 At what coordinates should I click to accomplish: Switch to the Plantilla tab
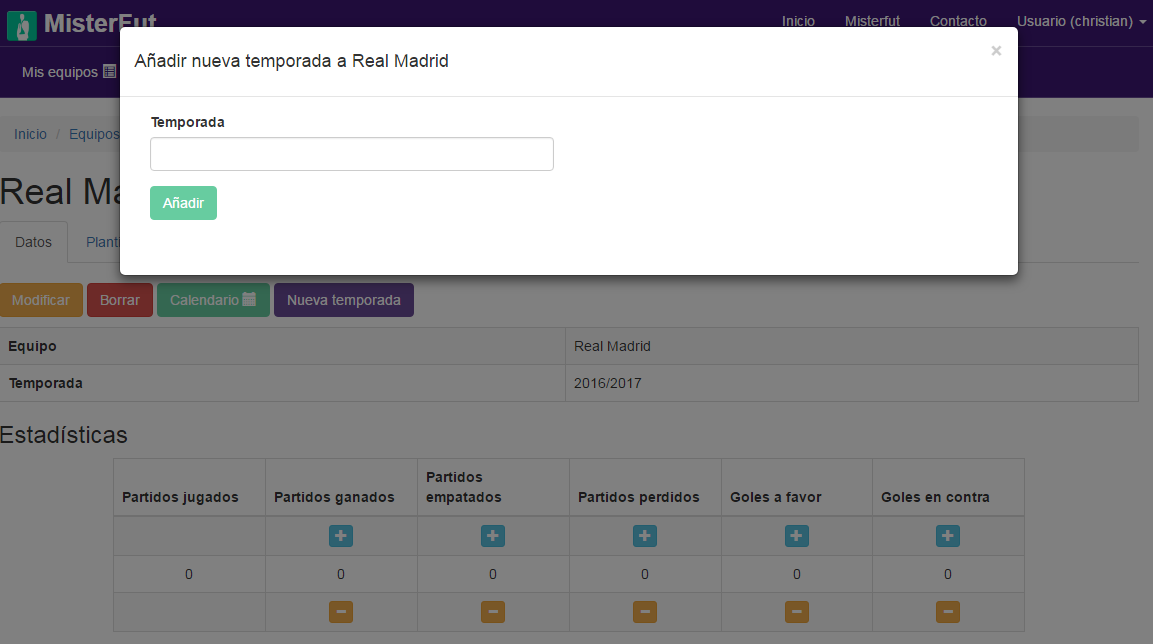coord(103,242)
